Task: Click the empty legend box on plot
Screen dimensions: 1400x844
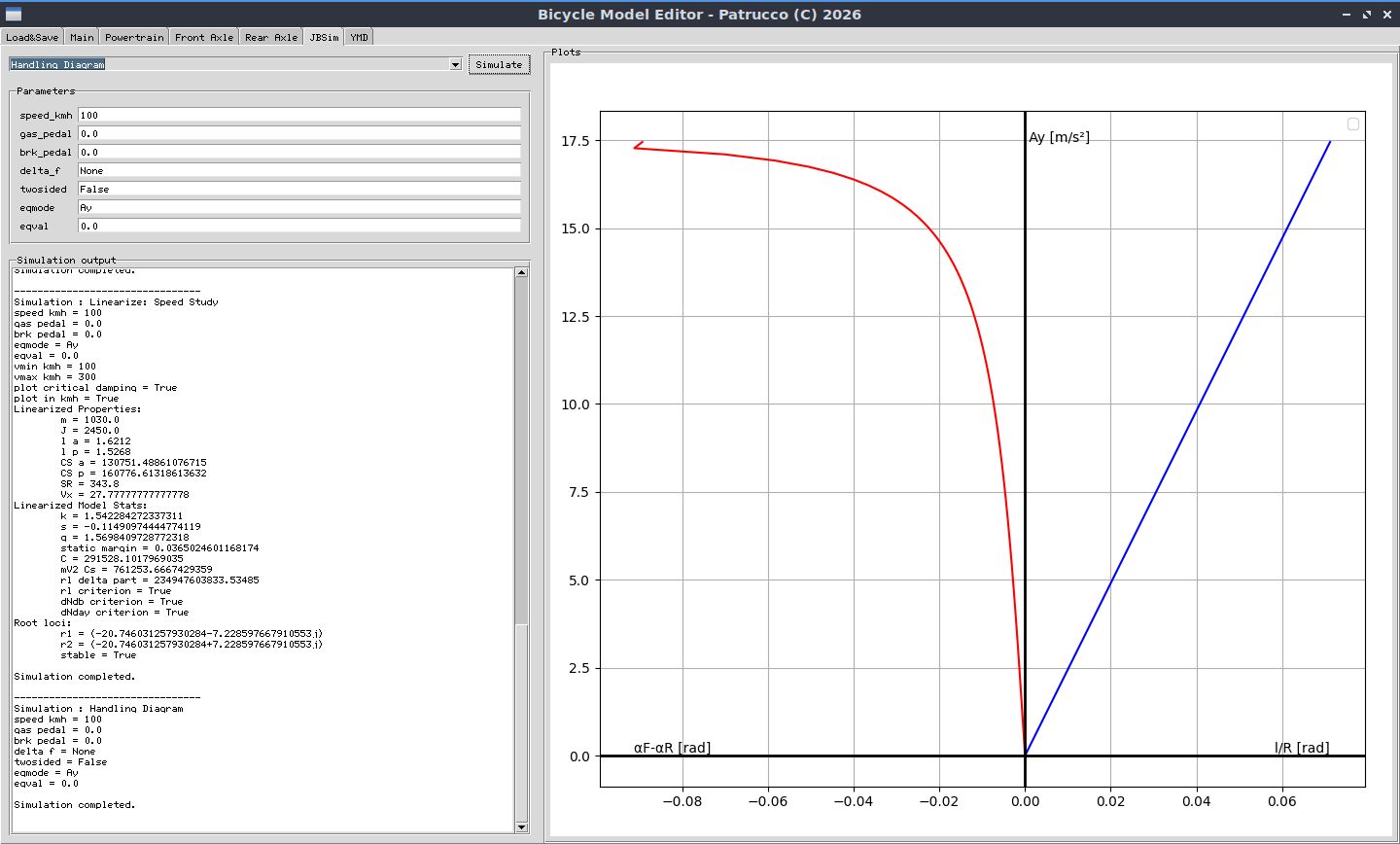Action: click(1352, 124)
